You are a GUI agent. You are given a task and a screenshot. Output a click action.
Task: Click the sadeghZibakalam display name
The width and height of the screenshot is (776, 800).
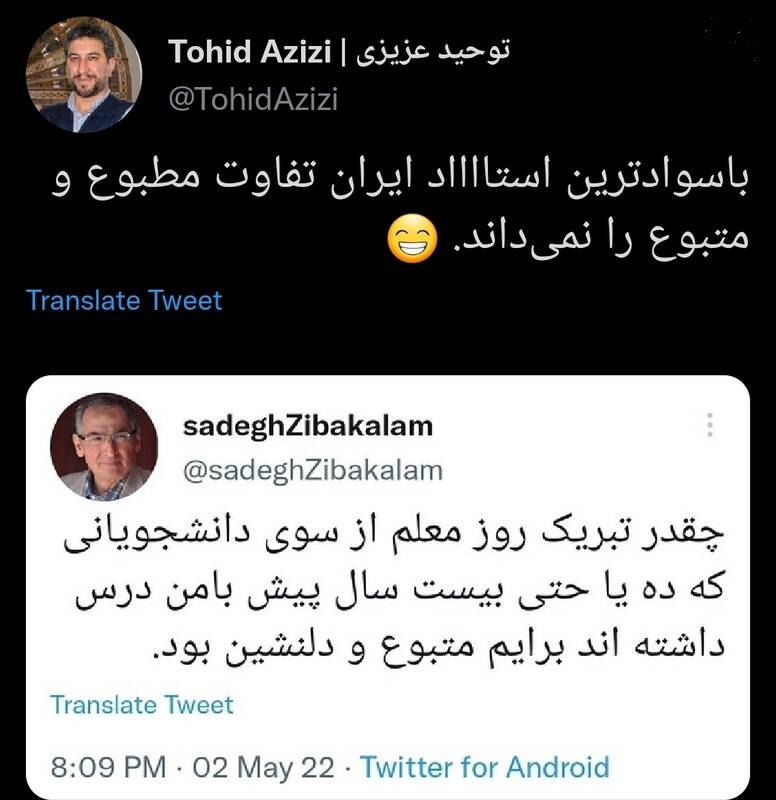tap(308, 426)
